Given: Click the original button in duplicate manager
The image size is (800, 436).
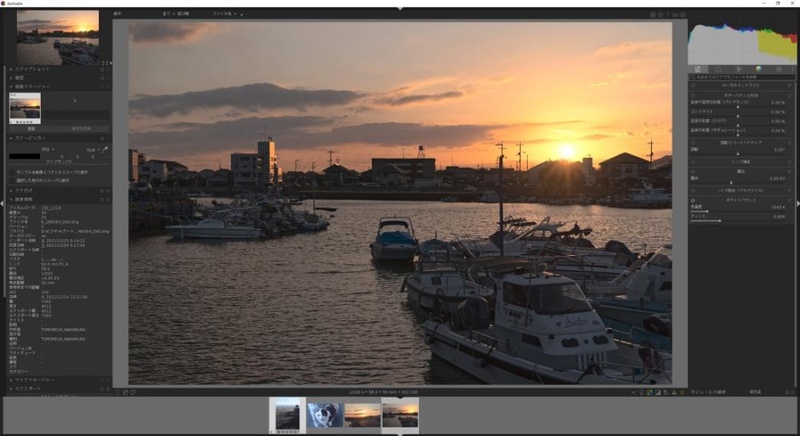Looking at the screenshot, I should [82, 129].
